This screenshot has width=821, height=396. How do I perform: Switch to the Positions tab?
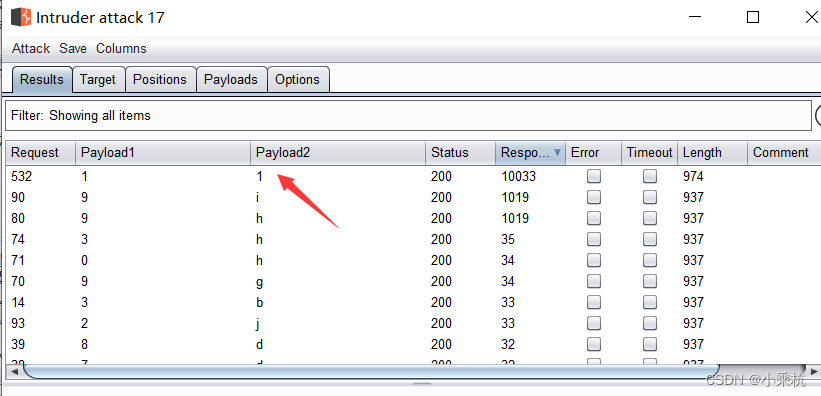160,80
